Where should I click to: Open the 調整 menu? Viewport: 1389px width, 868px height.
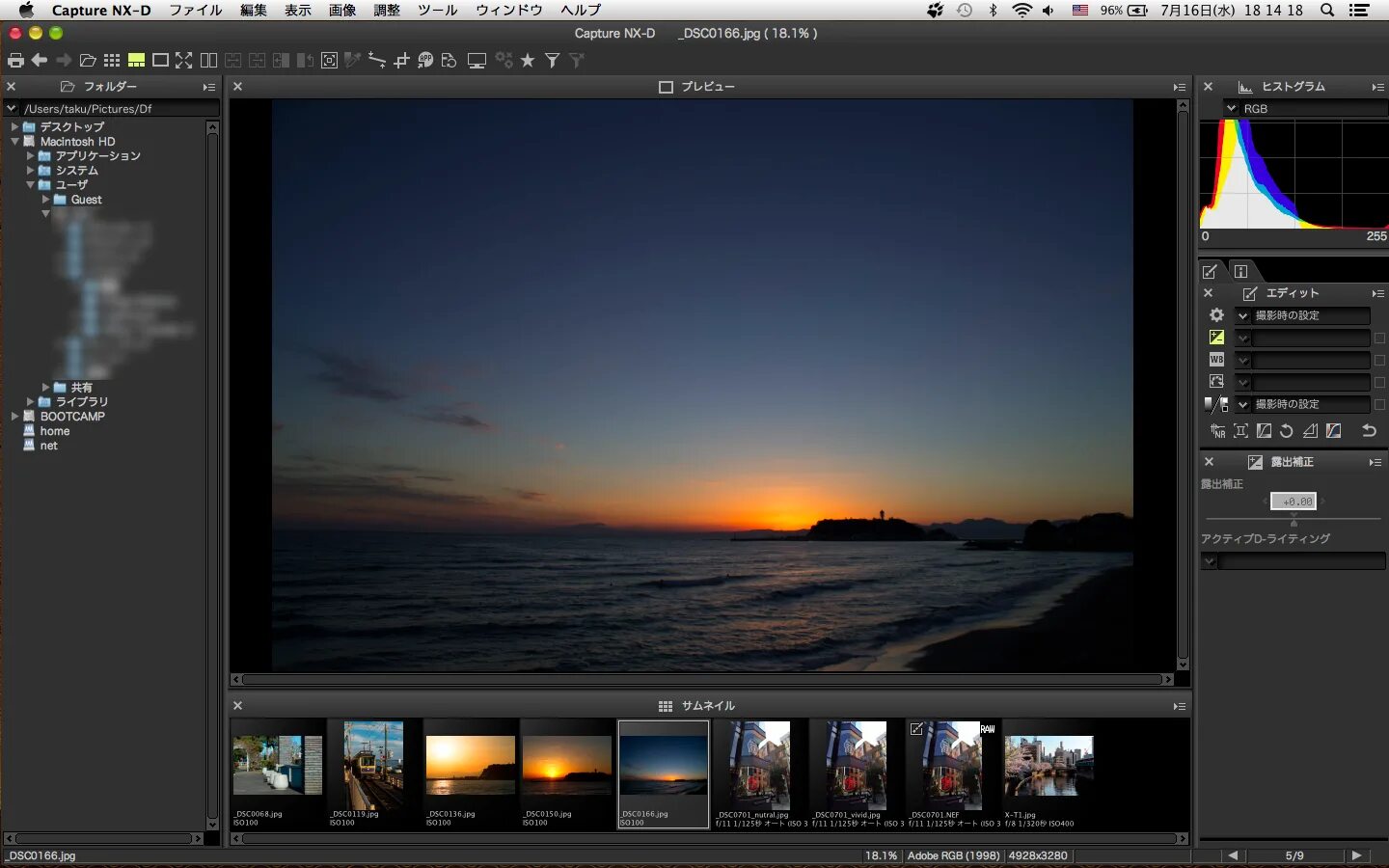pos(386,10)
